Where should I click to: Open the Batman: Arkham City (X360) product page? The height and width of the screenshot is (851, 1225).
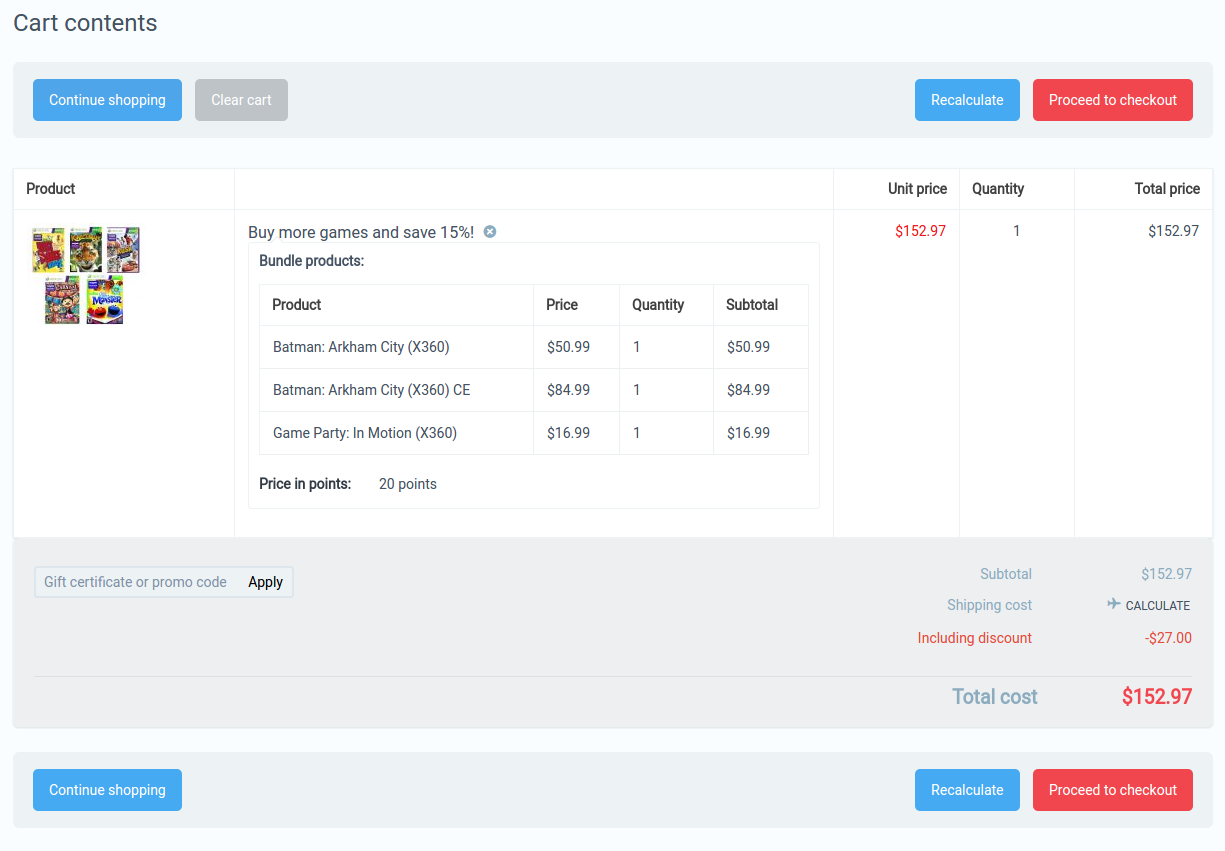362,346
